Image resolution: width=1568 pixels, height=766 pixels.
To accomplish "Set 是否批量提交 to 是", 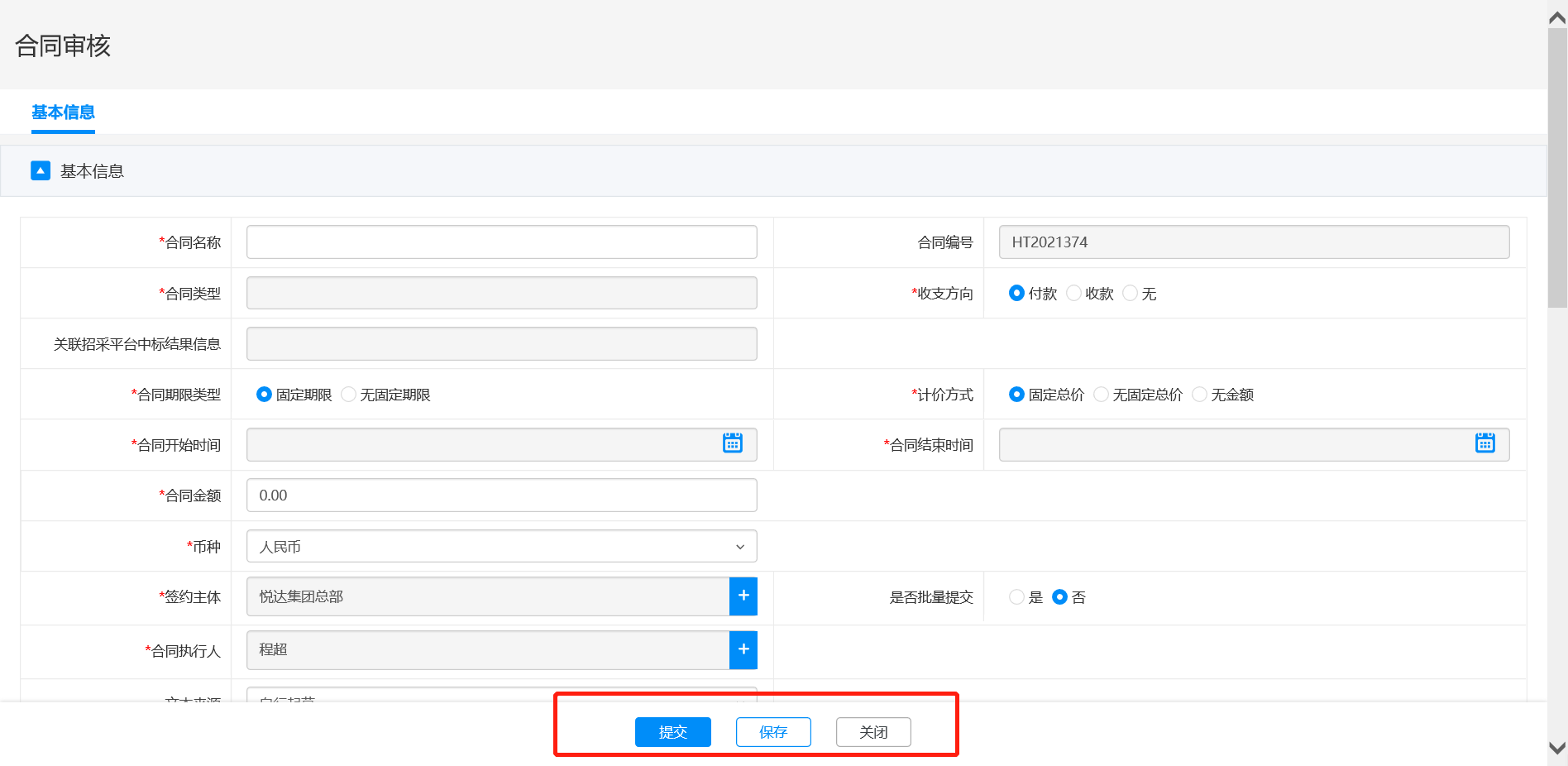I will click(x=1016, y=597).
